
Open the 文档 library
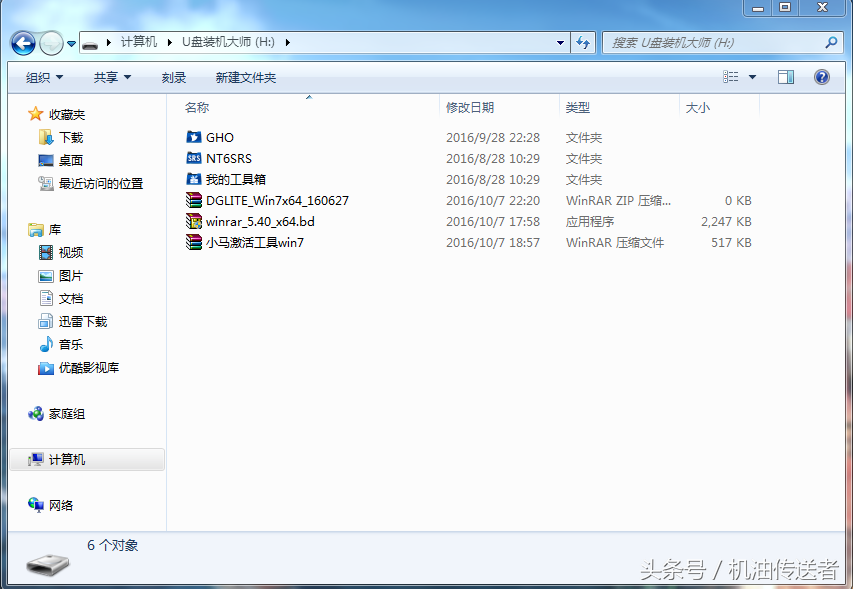click(x=71, y=299)
